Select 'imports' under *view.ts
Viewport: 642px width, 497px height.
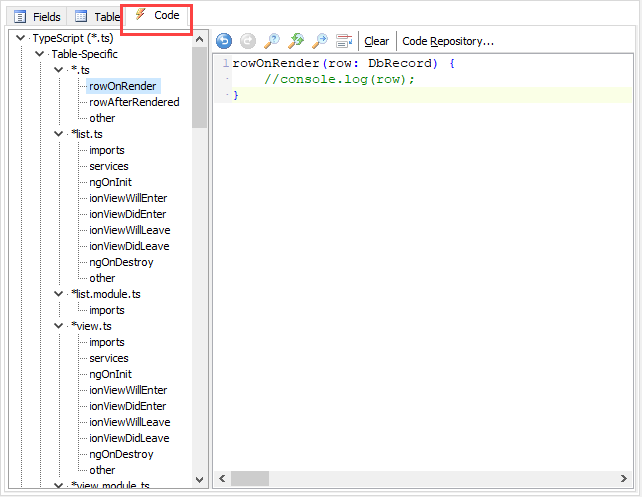(107, 342)
